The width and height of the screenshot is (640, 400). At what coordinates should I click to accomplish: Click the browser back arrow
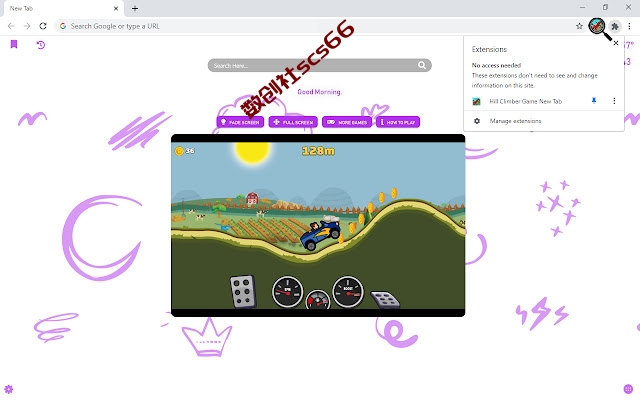11,26
